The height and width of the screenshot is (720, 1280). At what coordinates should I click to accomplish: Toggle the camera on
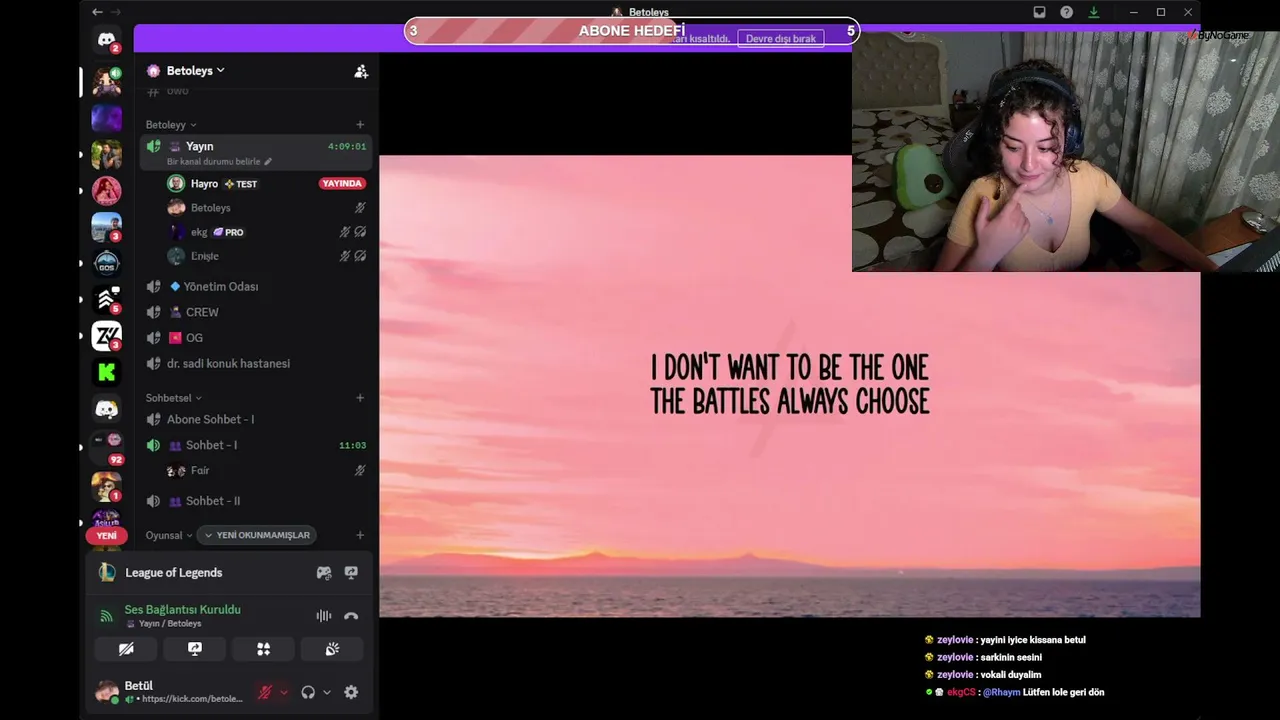[x=126, y=649]
